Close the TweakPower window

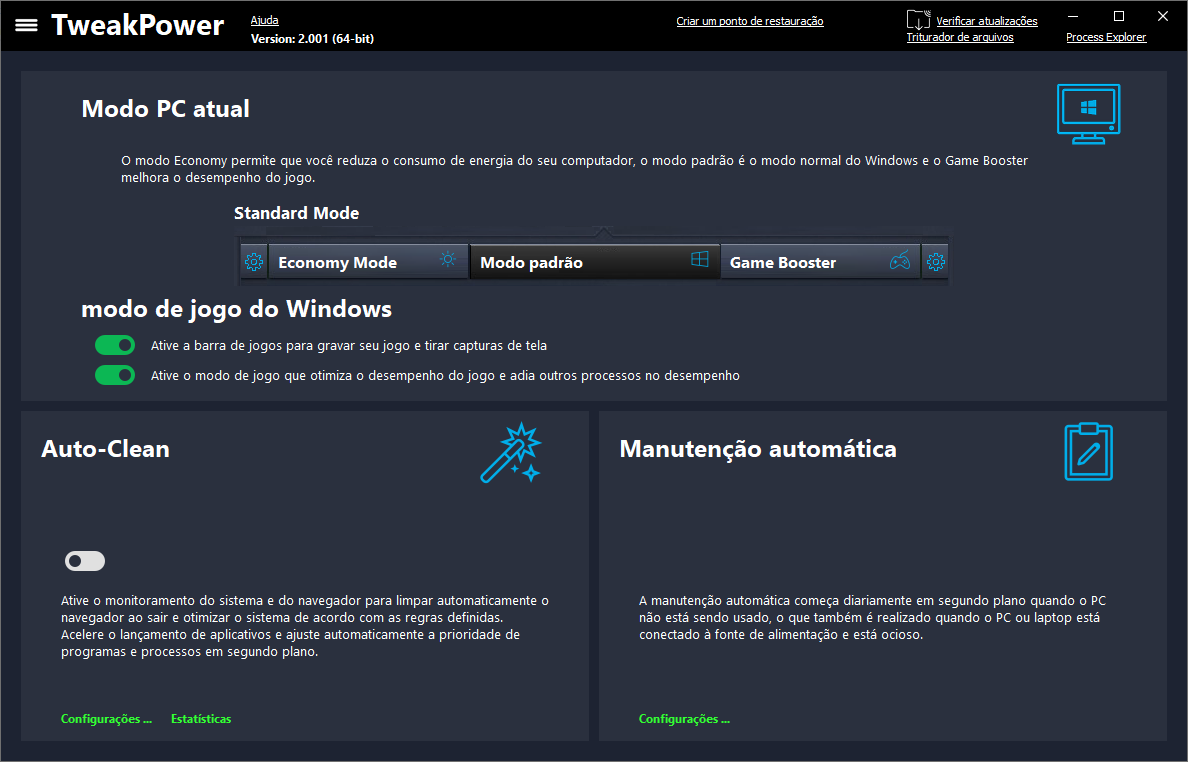pos(1163,16)
